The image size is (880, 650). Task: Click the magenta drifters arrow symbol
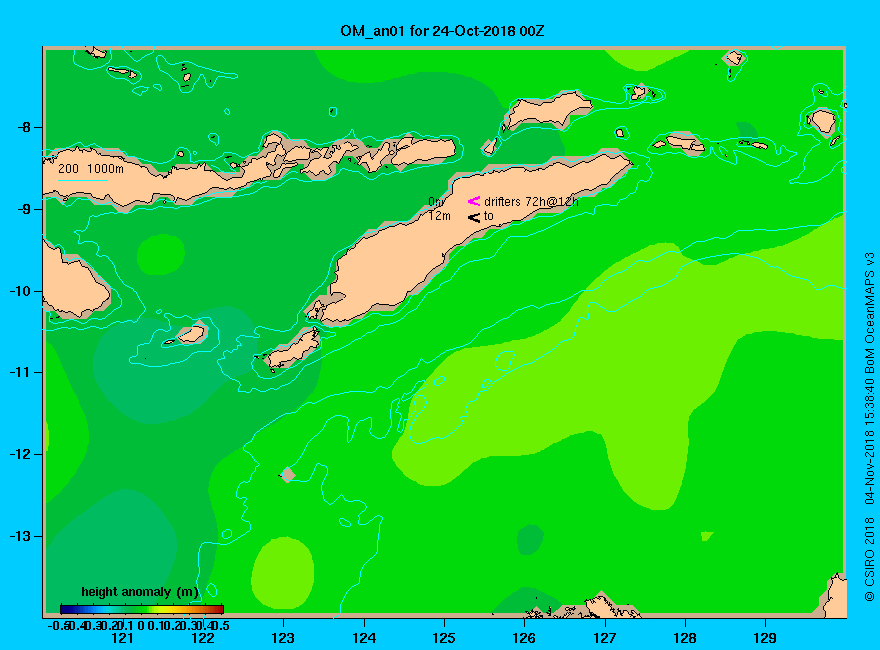pos(474,201)
